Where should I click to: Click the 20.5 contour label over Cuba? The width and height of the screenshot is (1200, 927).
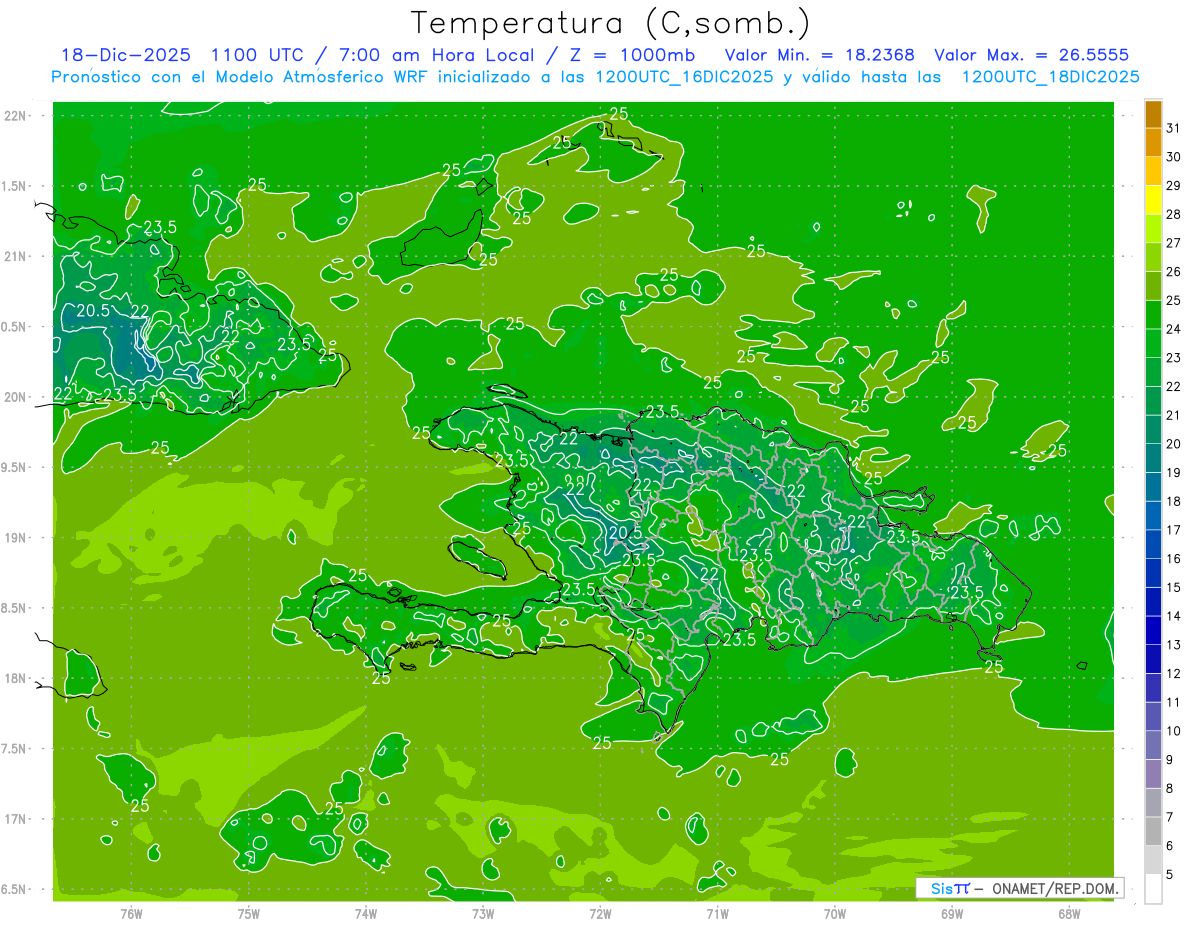point(92,310)
